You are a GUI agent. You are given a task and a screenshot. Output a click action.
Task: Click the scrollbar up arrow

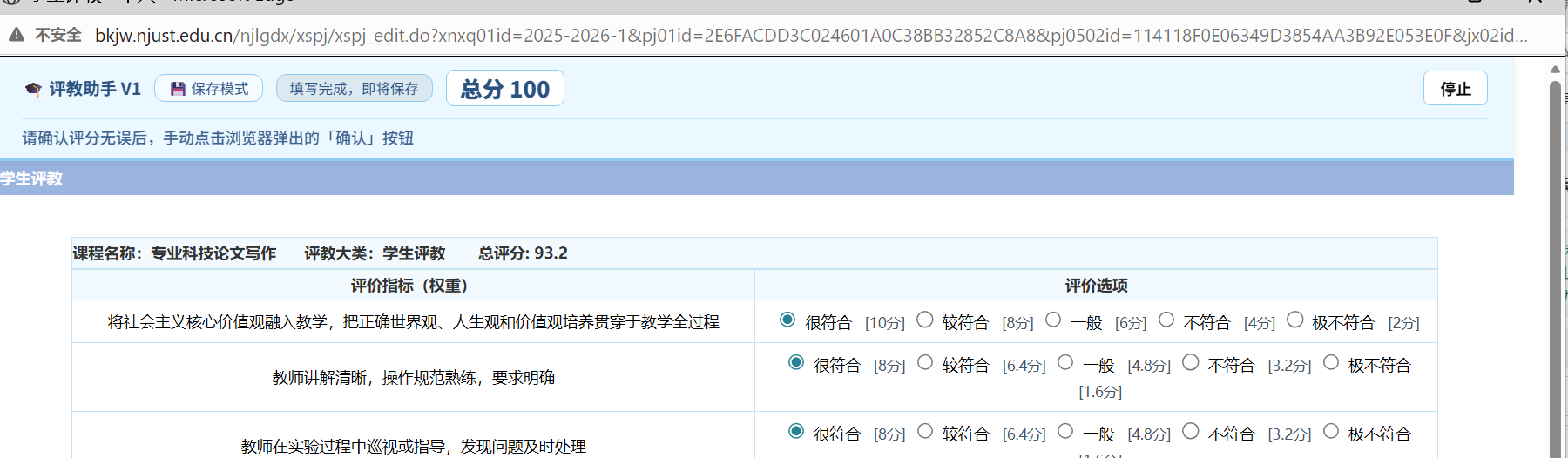pos(1555,70)
